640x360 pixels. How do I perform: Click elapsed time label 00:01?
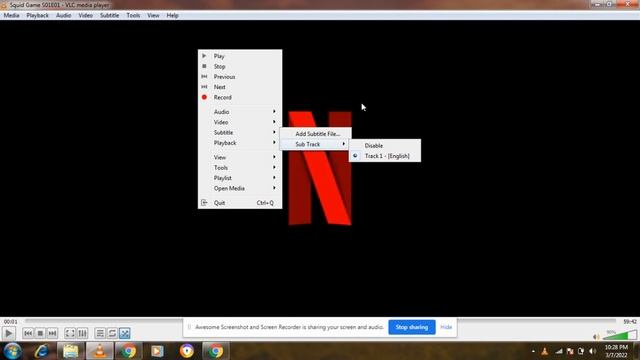[x=11, y=322]
